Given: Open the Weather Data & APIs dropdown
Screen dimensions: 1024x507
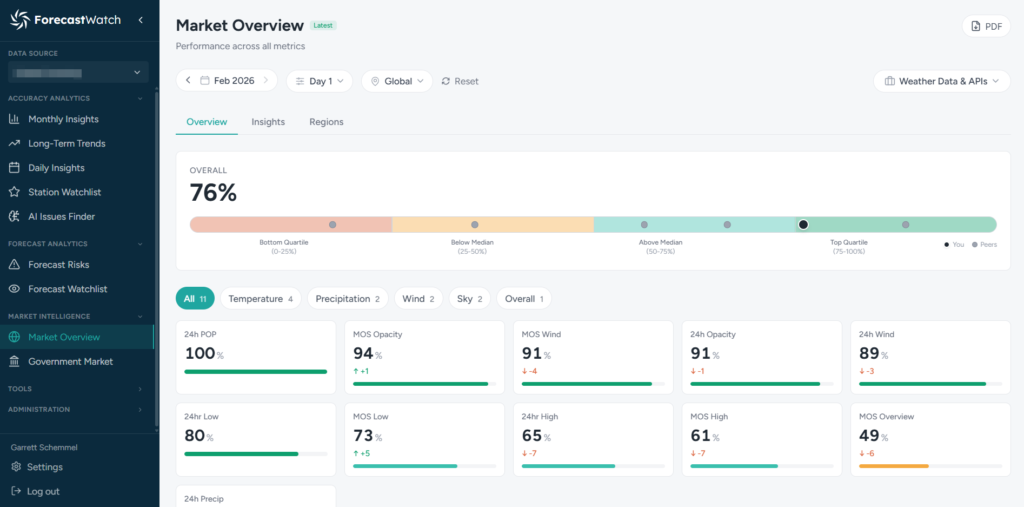Looking at the screenshot, I should tap(941, 81).
